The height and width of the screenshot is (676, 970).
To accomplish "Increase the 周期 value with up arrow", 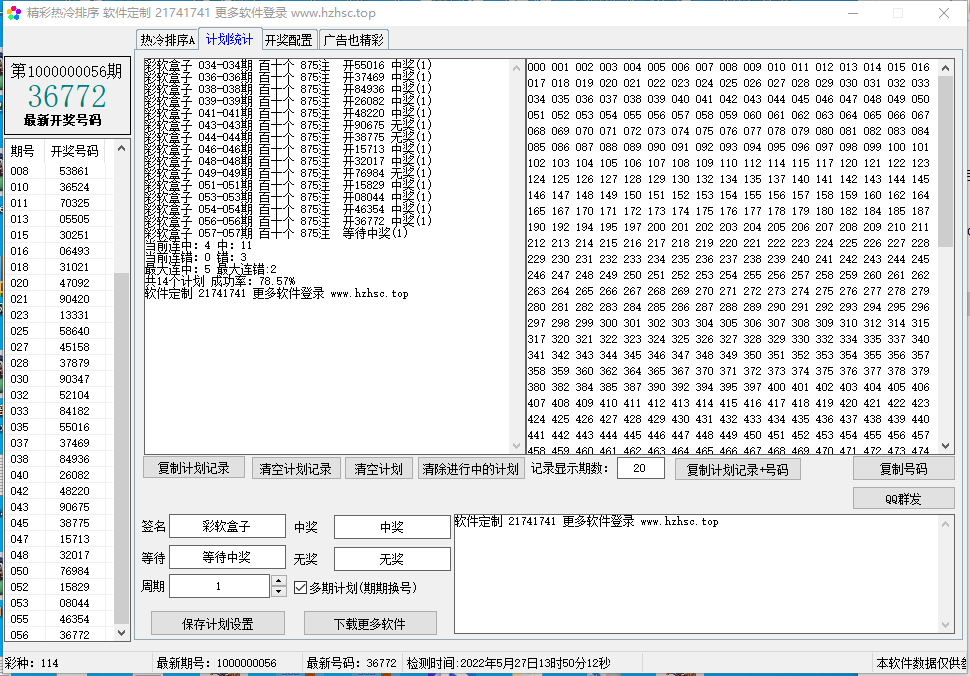I will (278, 581).
